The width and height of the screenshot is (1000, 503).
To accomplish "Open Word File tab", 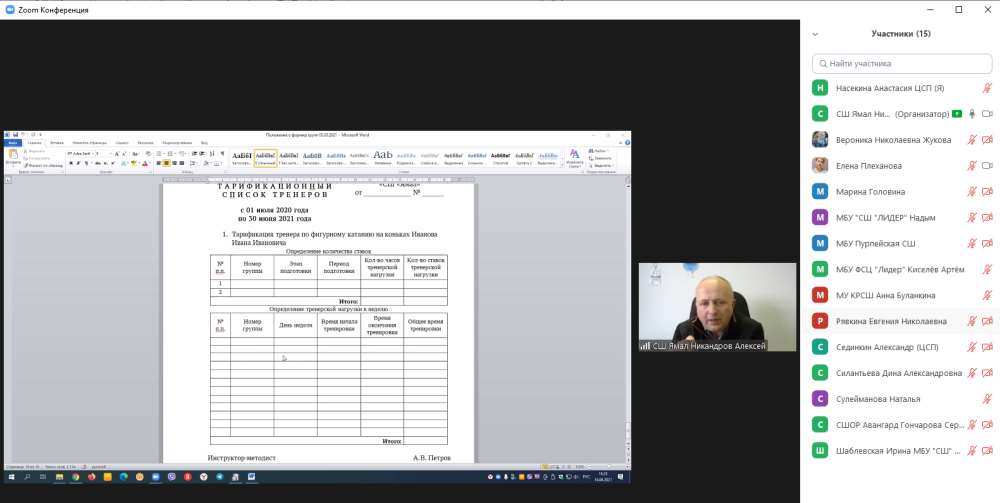I will (13, 143).
